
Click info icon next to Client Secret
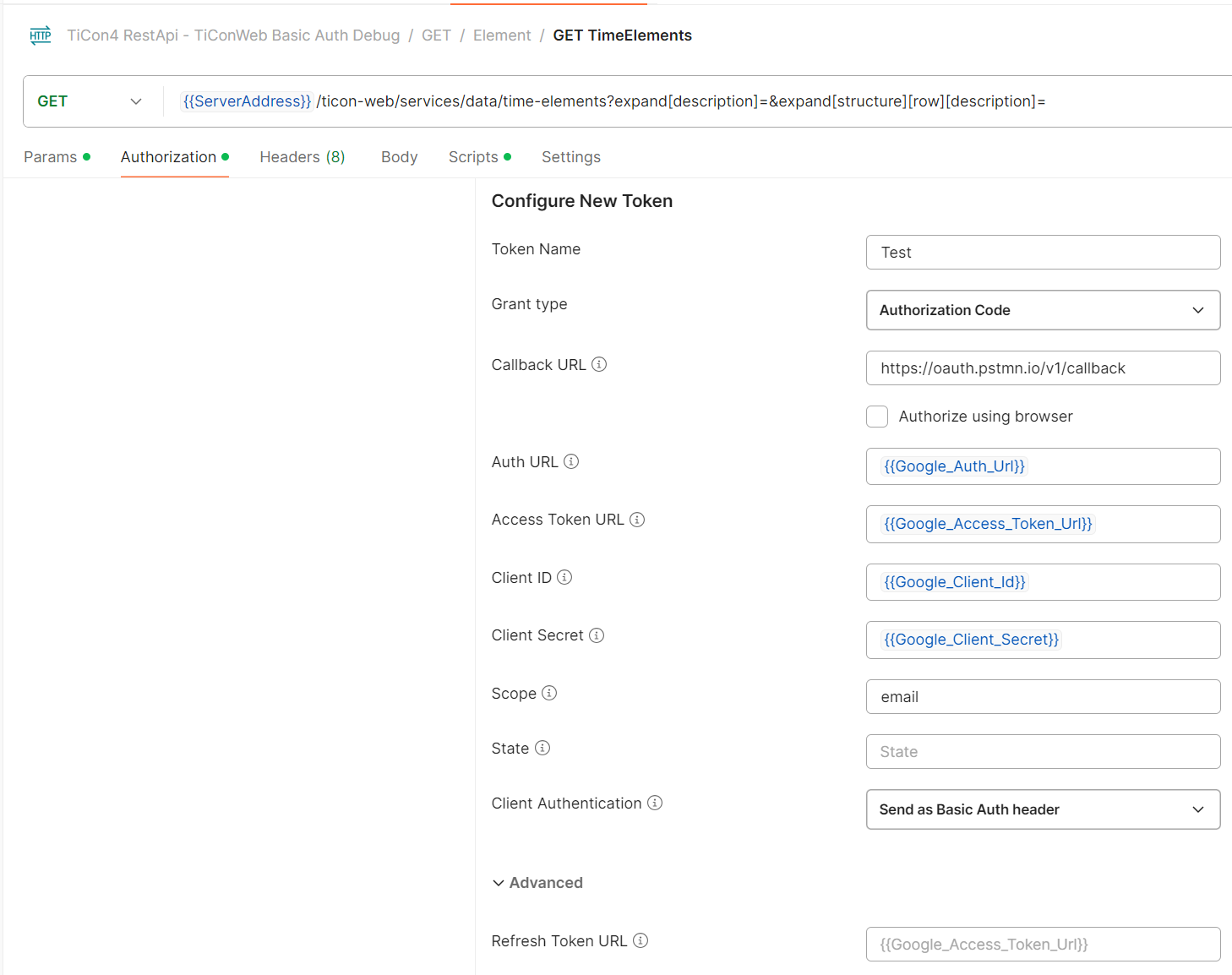[x=597, y=635]
